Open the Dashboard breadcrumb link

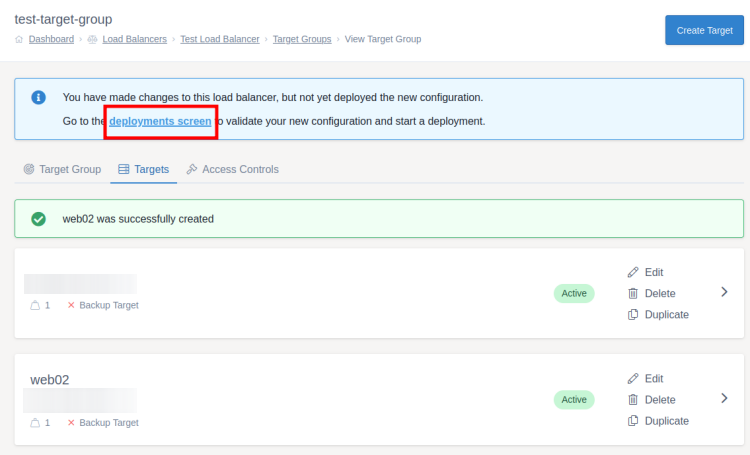[x=51, y=39]
